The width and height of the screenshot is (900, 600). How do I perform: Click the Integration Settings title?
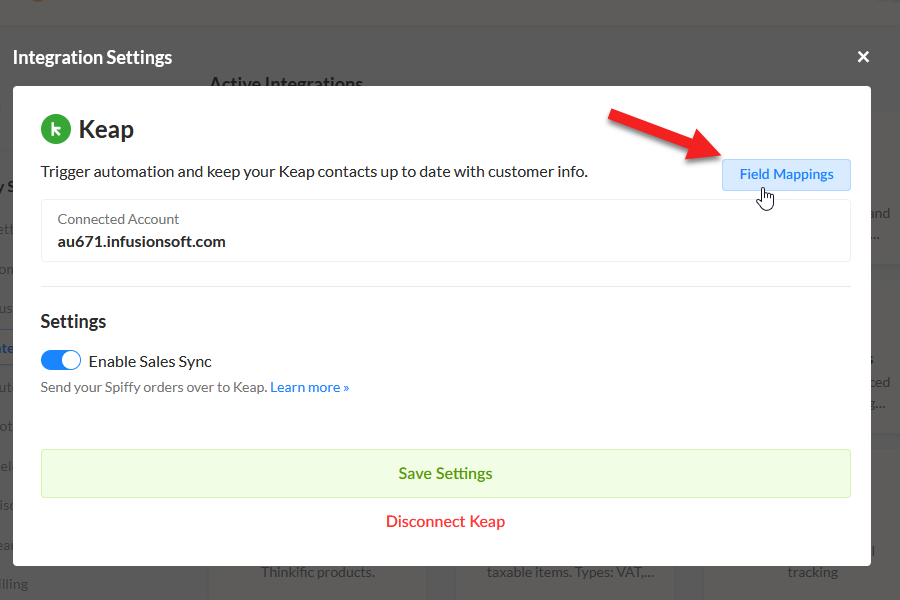point(92,57)
